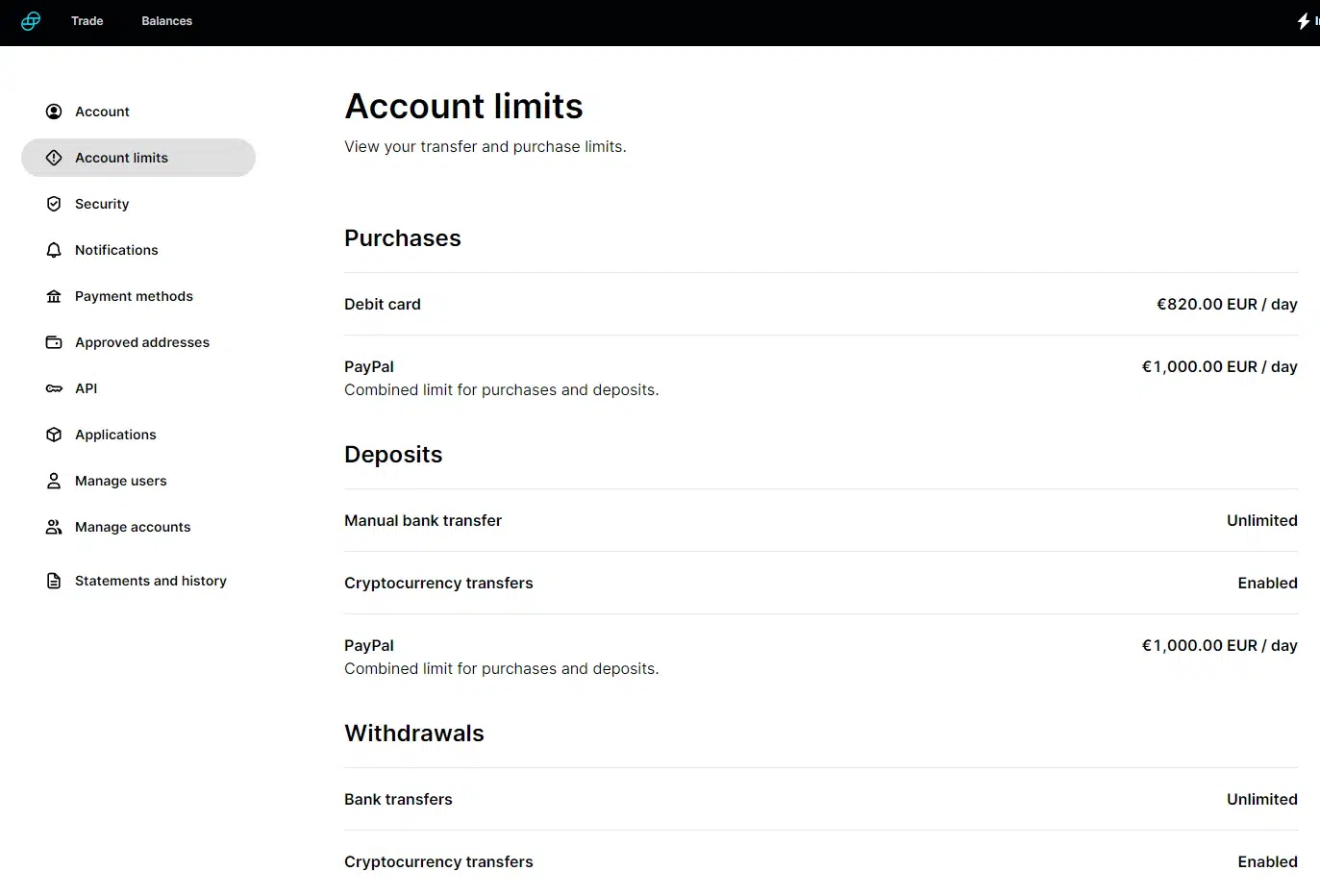Click the Account person icon
1320x896 pixels.
(x=54, y=112)
